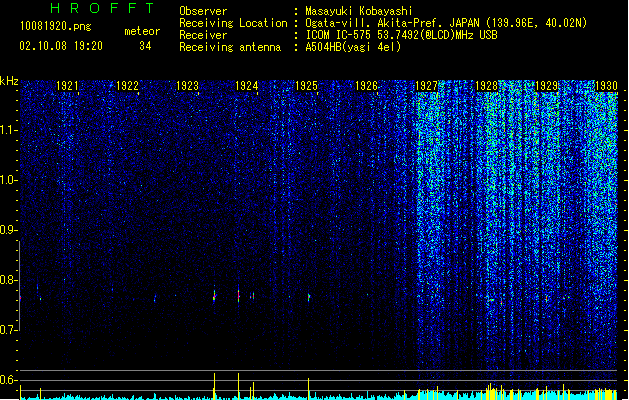
Task: Click the 0.9 kHz axis label
Action: point(8,230)
